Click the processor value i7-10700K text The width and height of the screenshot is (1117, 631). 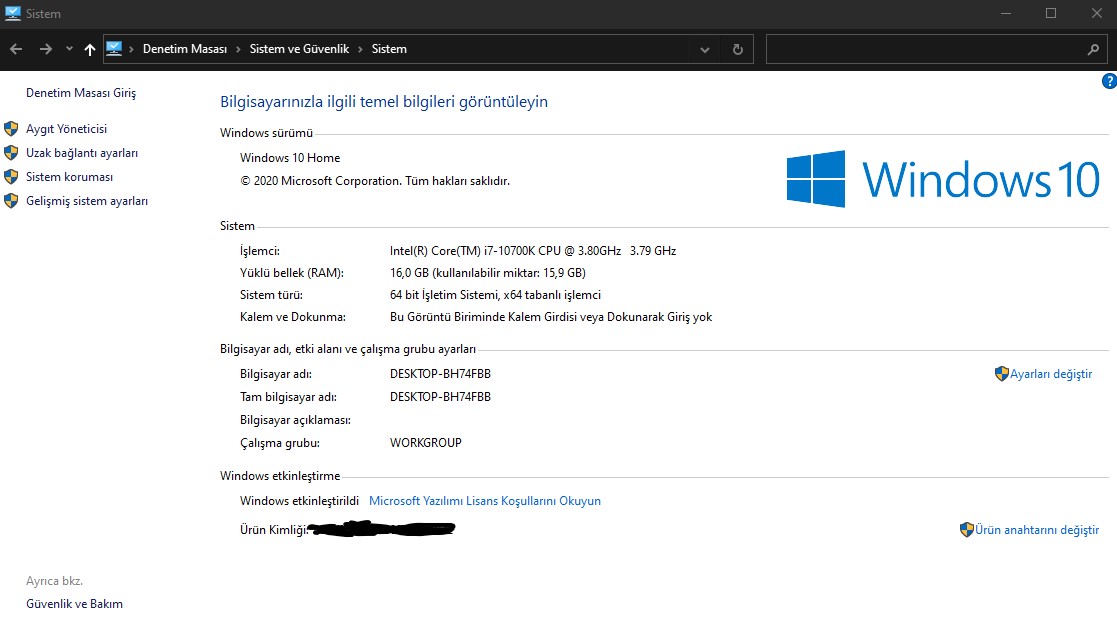point(533,251)
